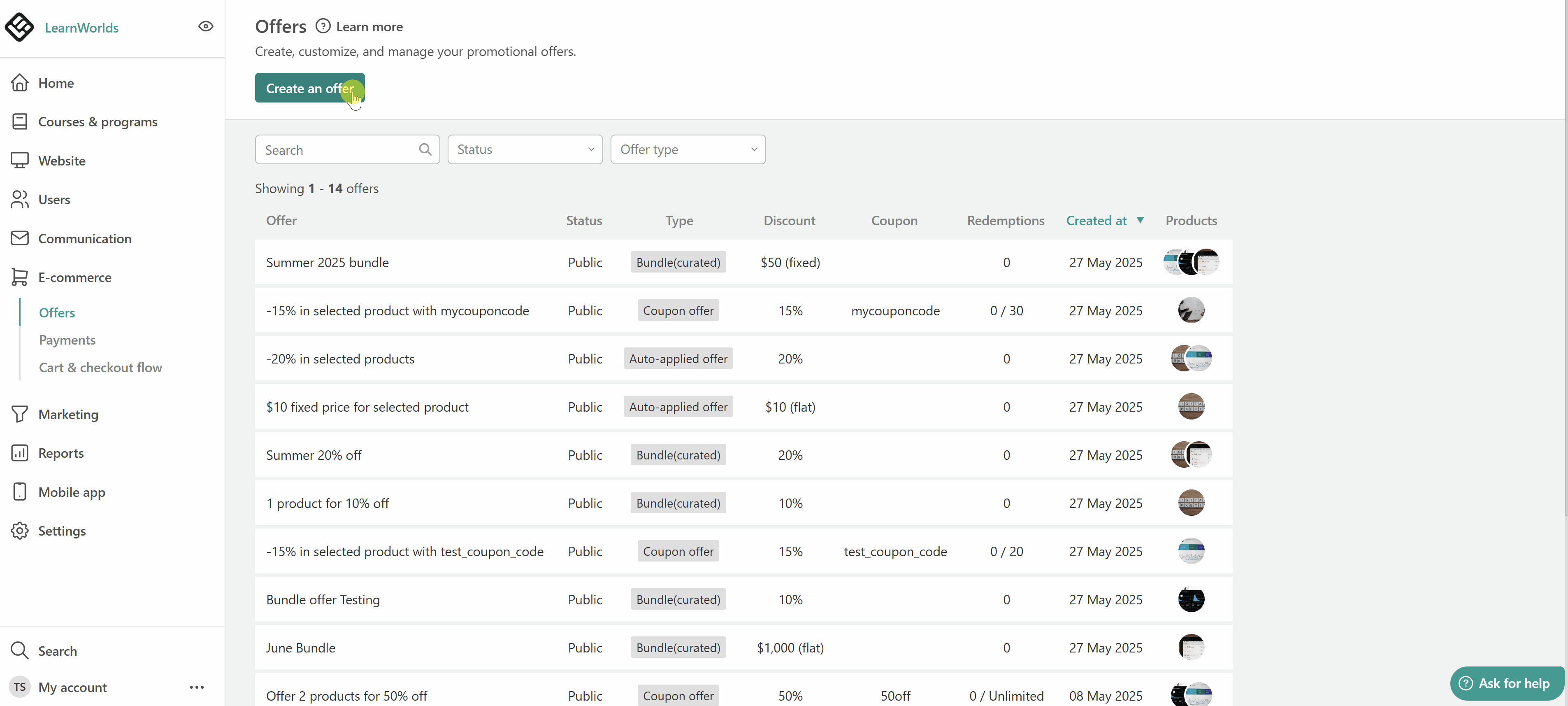Click the Website monitor icon

tap(19, 160)
